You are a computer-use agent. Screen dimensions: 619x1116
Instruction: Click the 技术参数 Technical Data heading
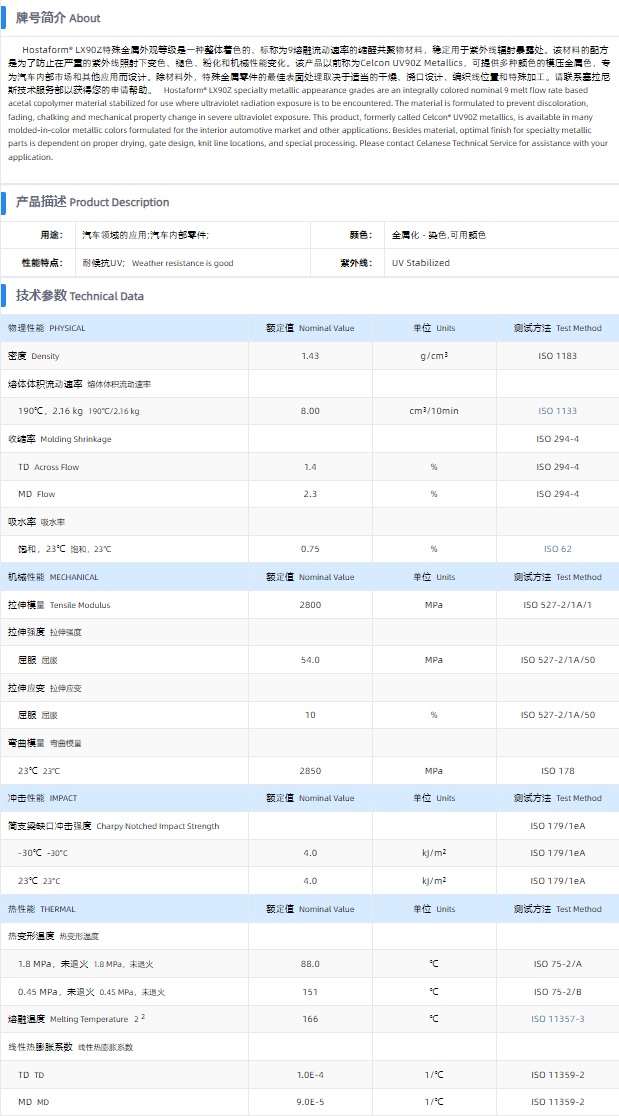tap(79, 296)
